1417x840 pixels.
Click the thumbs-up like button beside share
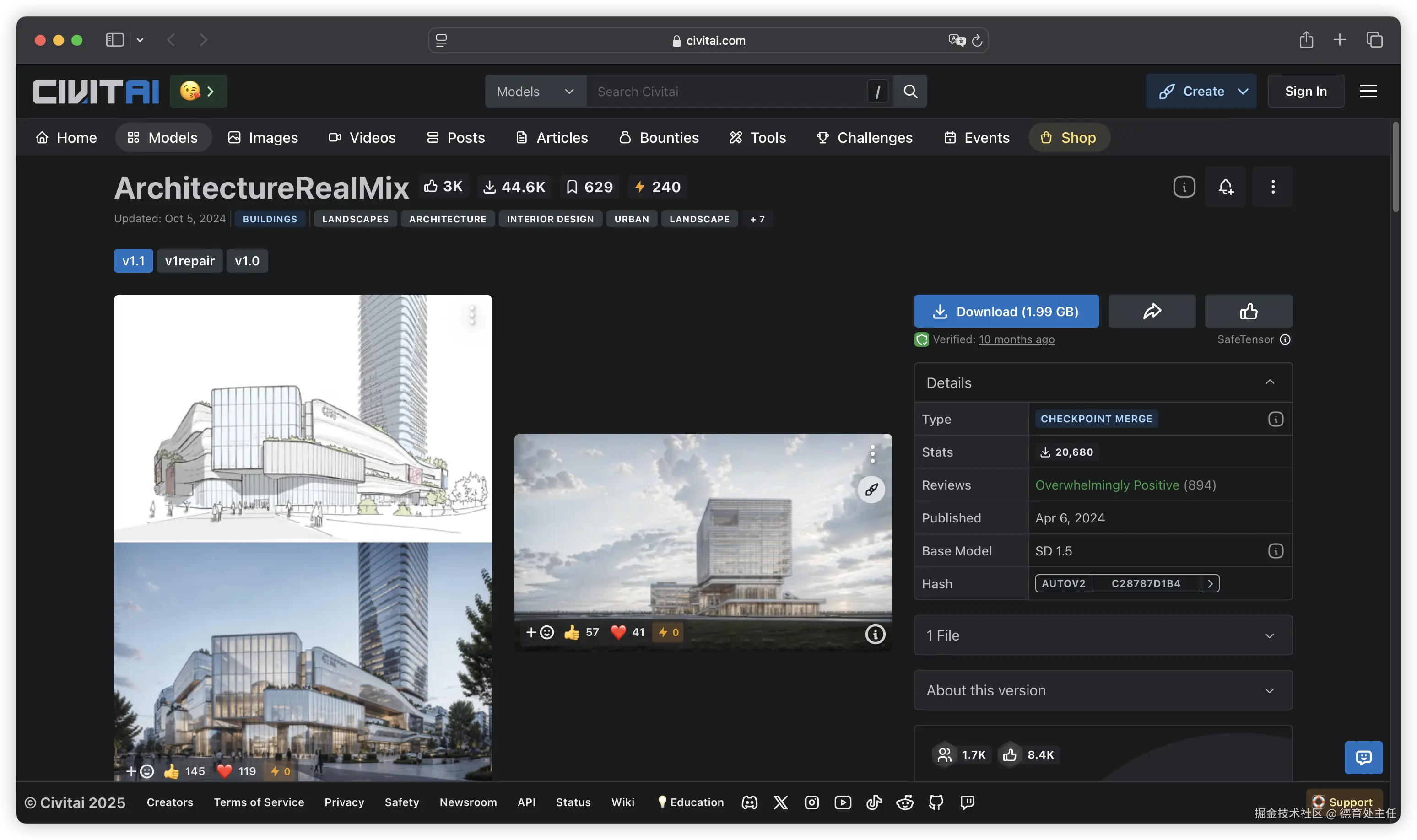1248,311
